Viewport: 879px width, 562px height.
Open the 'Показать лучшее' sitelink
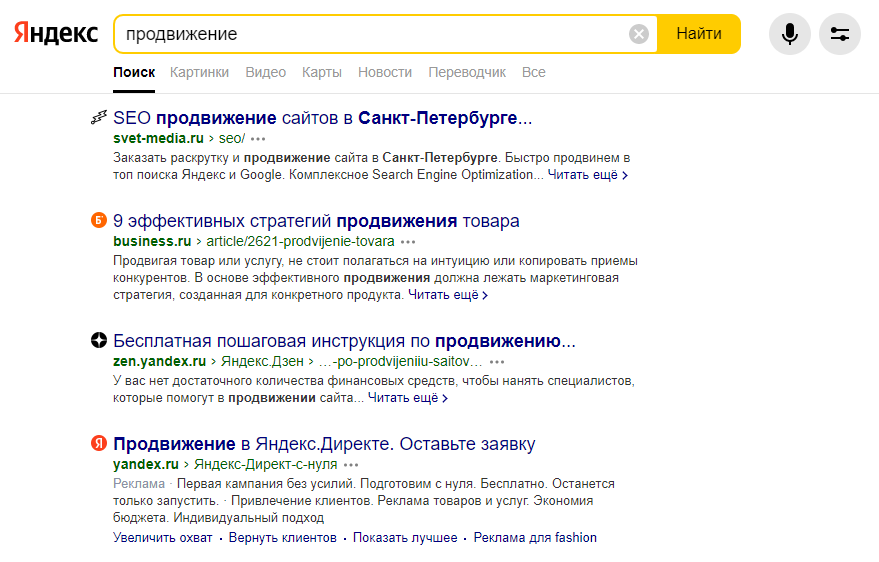coord(405,538)
